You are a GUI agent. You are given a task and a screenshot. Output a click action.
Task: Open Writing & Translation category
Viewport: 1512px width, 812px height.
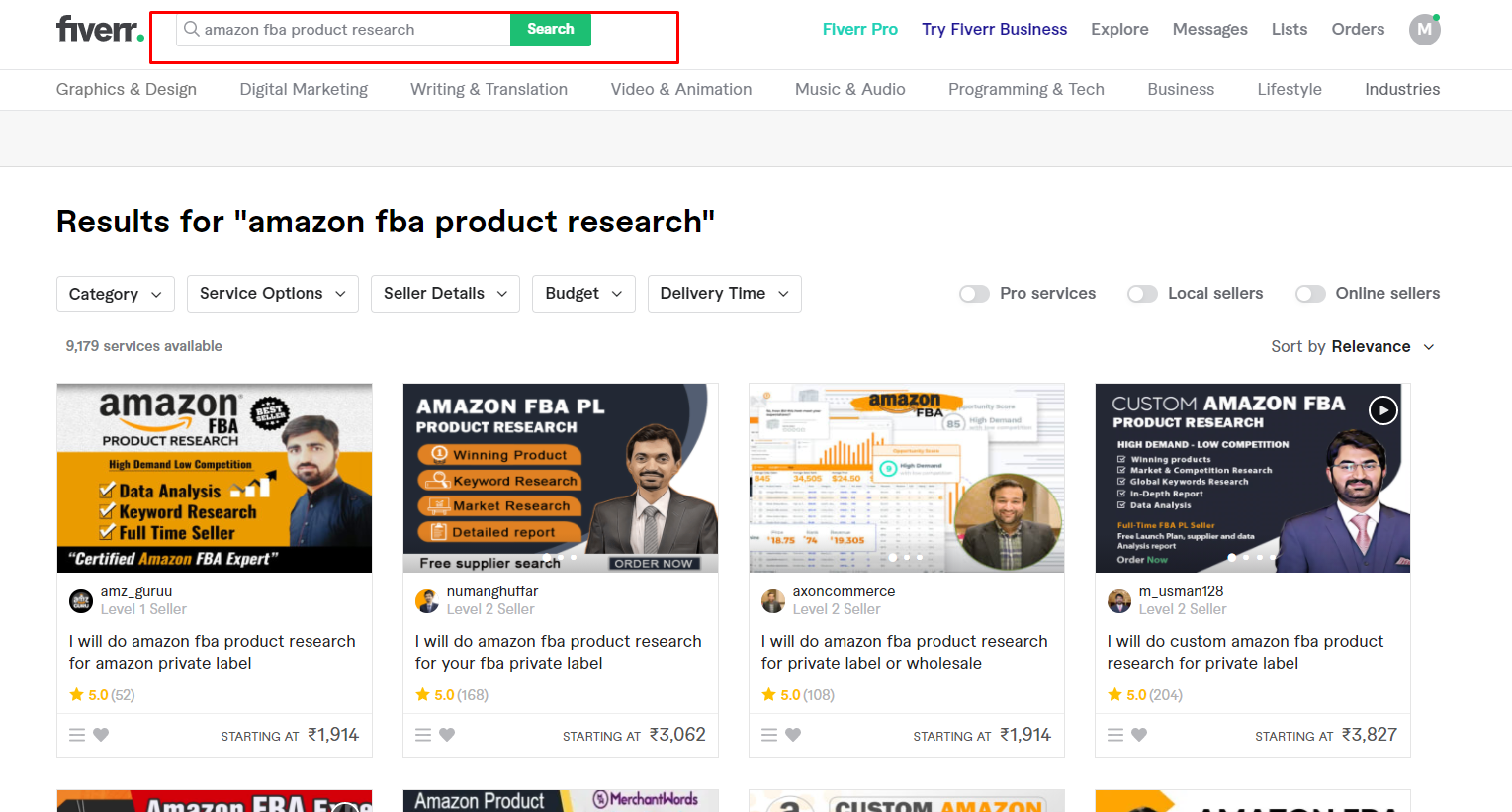[x=489, y=89]
